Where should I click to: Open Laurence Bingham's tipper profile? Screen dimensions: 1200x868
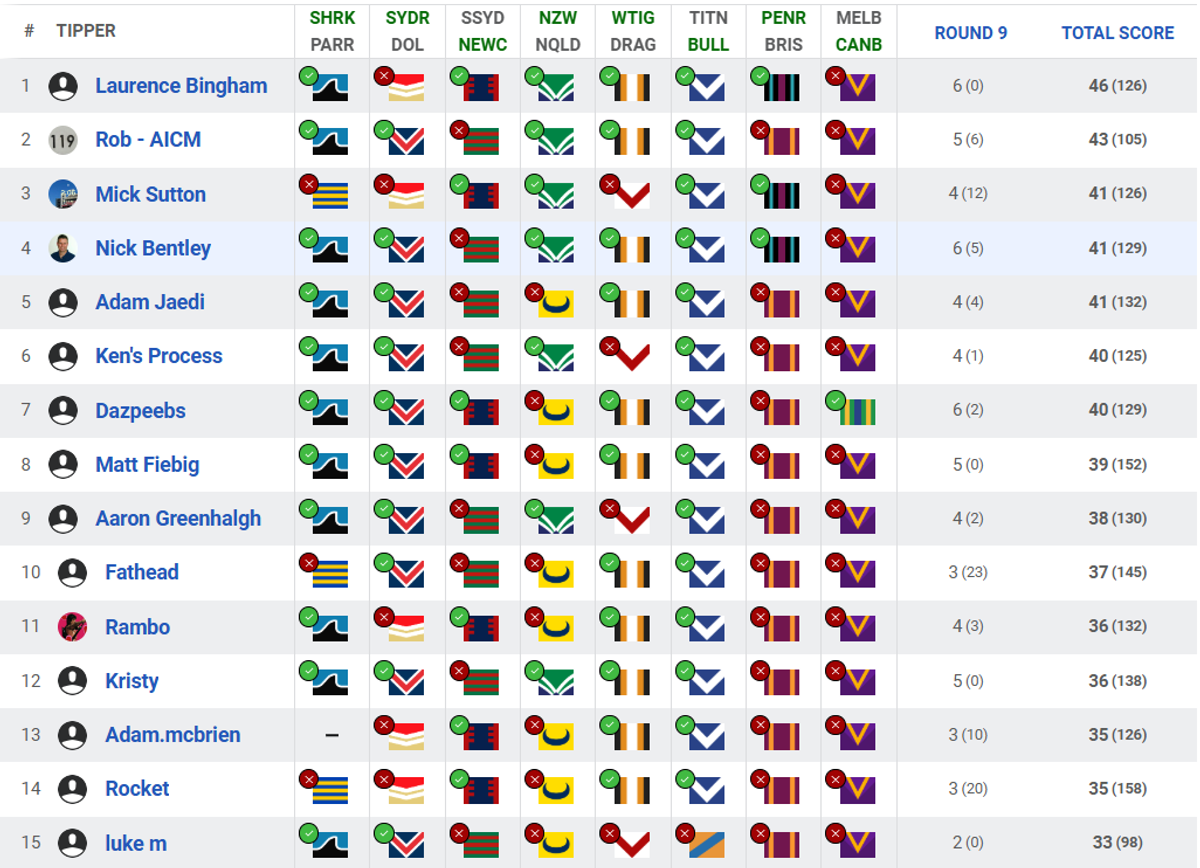[181, 86]
